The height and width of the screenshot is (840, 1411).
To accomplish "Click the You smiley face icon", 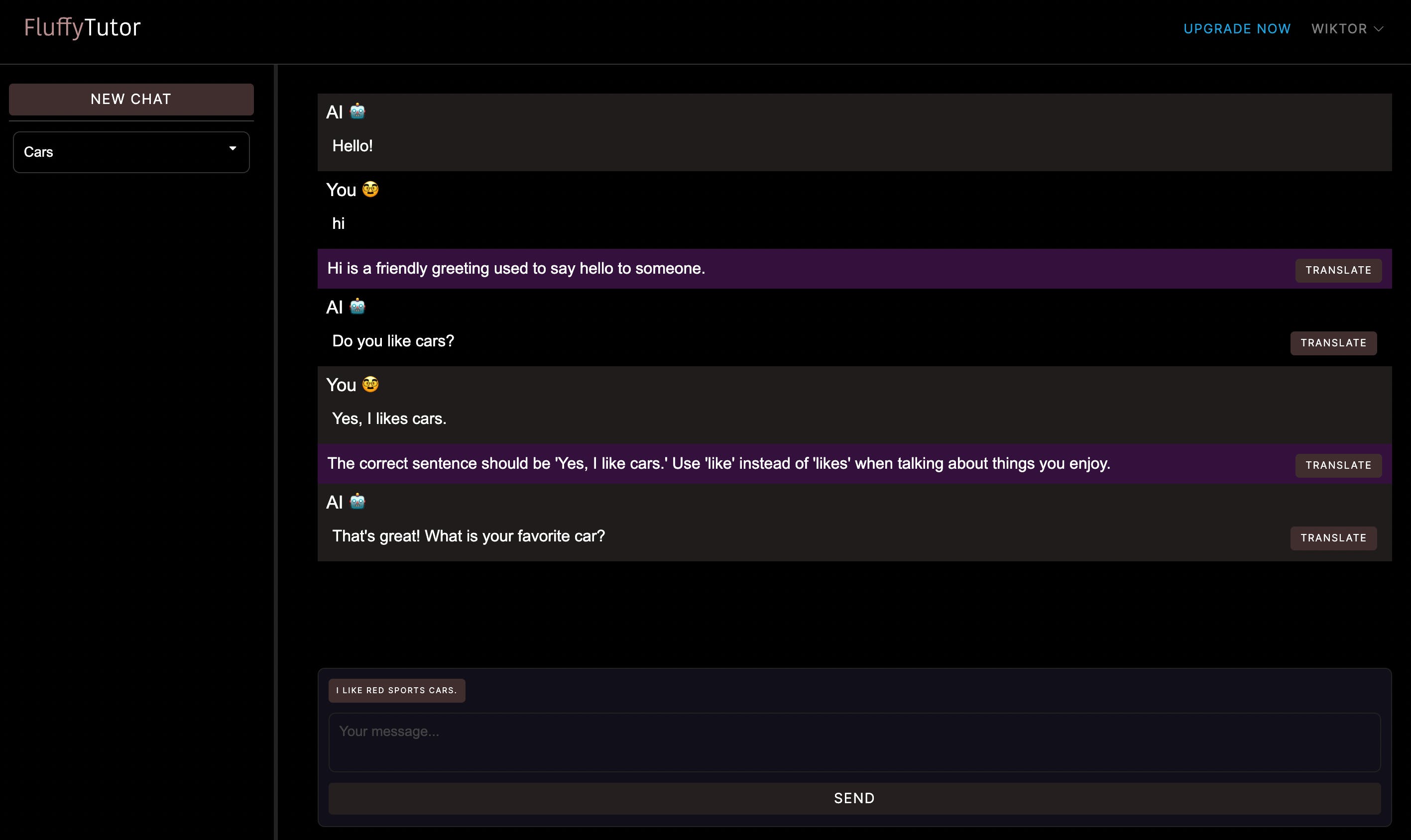I will point(370,190).
